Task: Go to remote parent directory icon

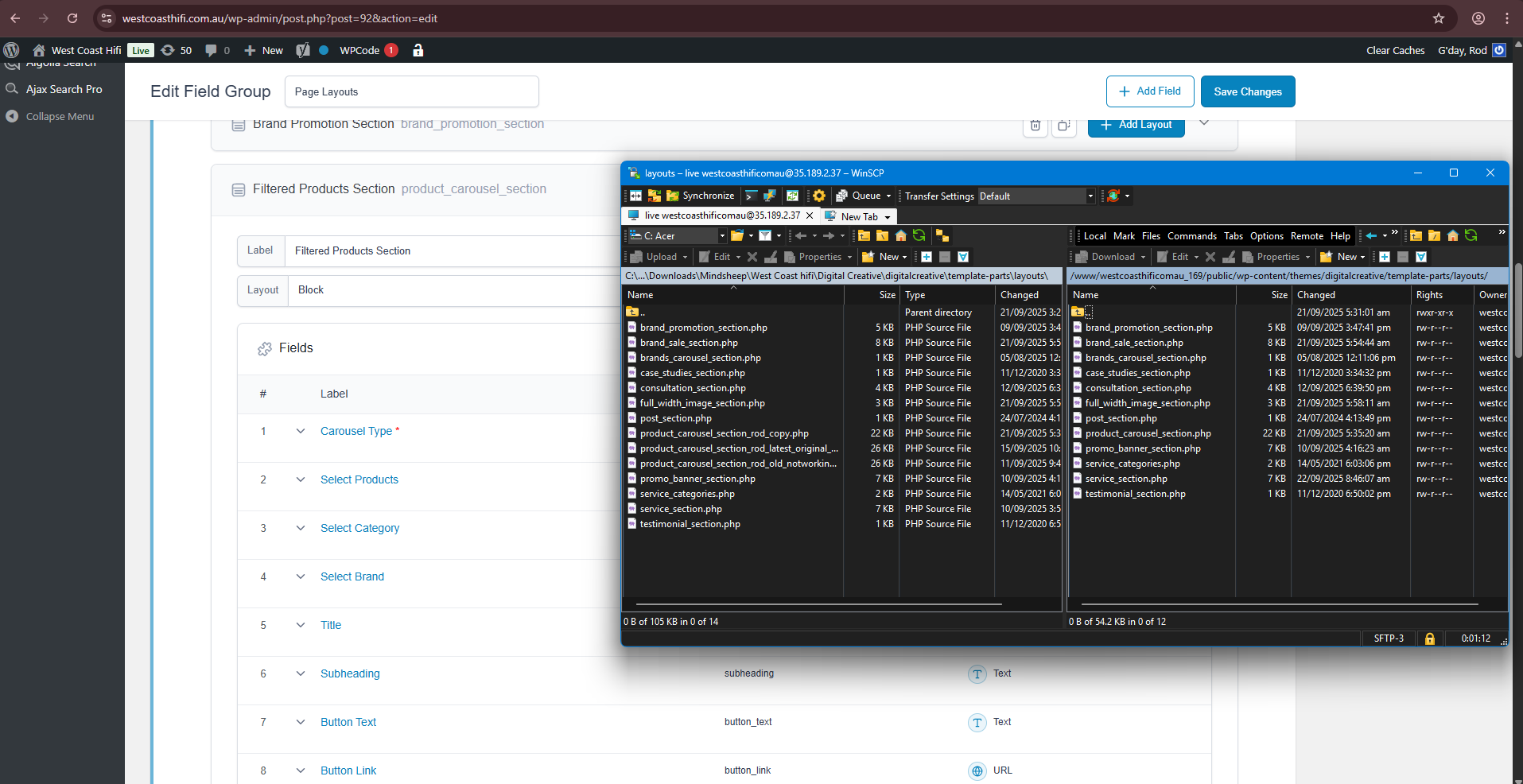Action: (1416, 235)
